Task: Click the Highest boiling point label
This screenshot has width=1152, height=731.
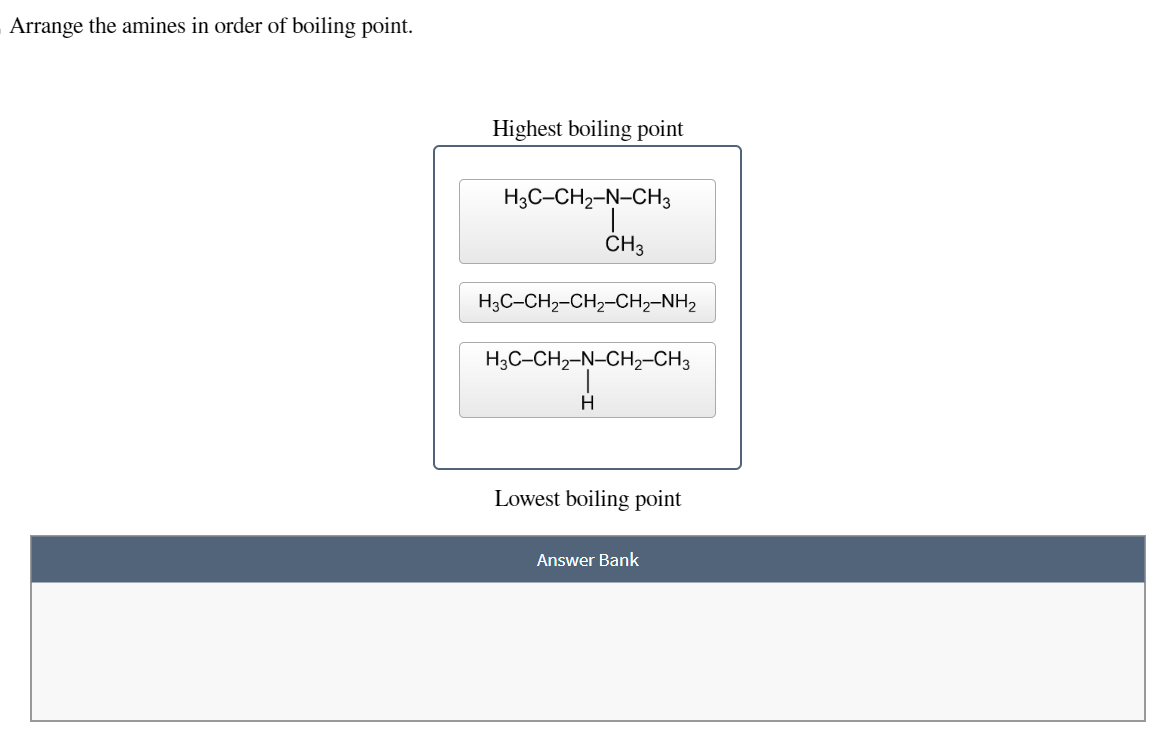Action: (x=587, y=129)
